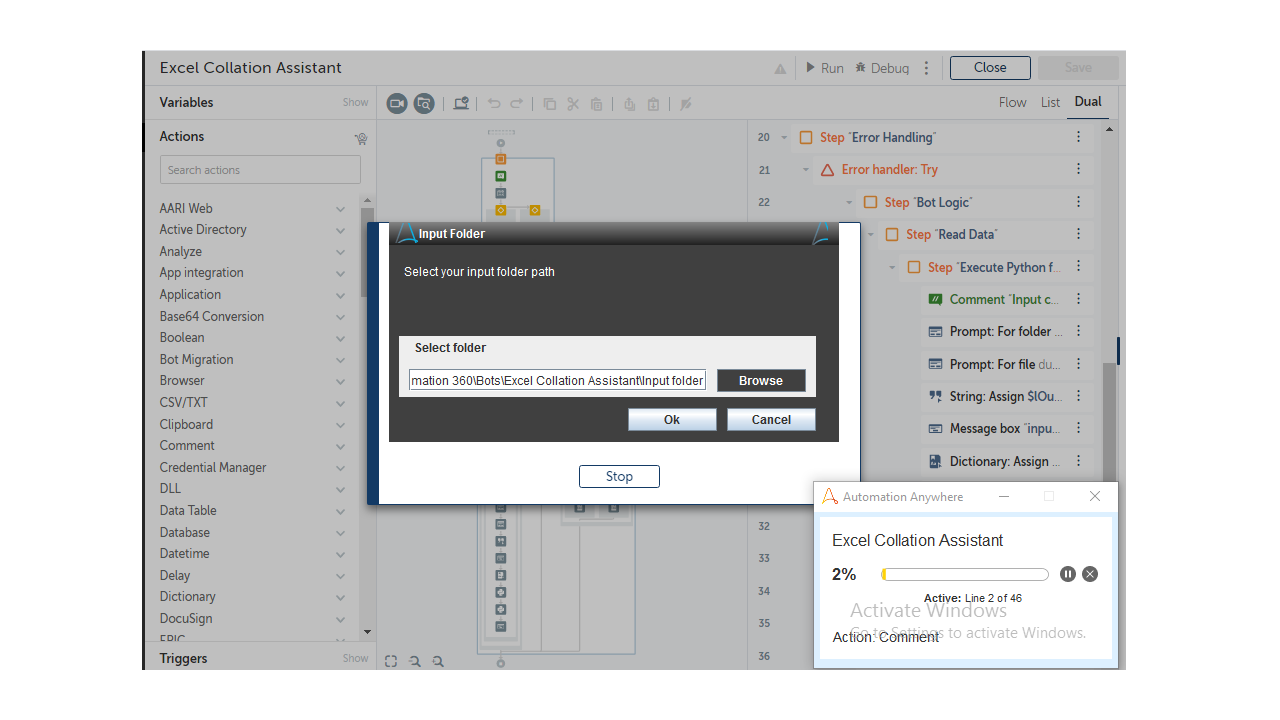
Task: Expand the AARI Web action group
Action: [x=341, y=209]
